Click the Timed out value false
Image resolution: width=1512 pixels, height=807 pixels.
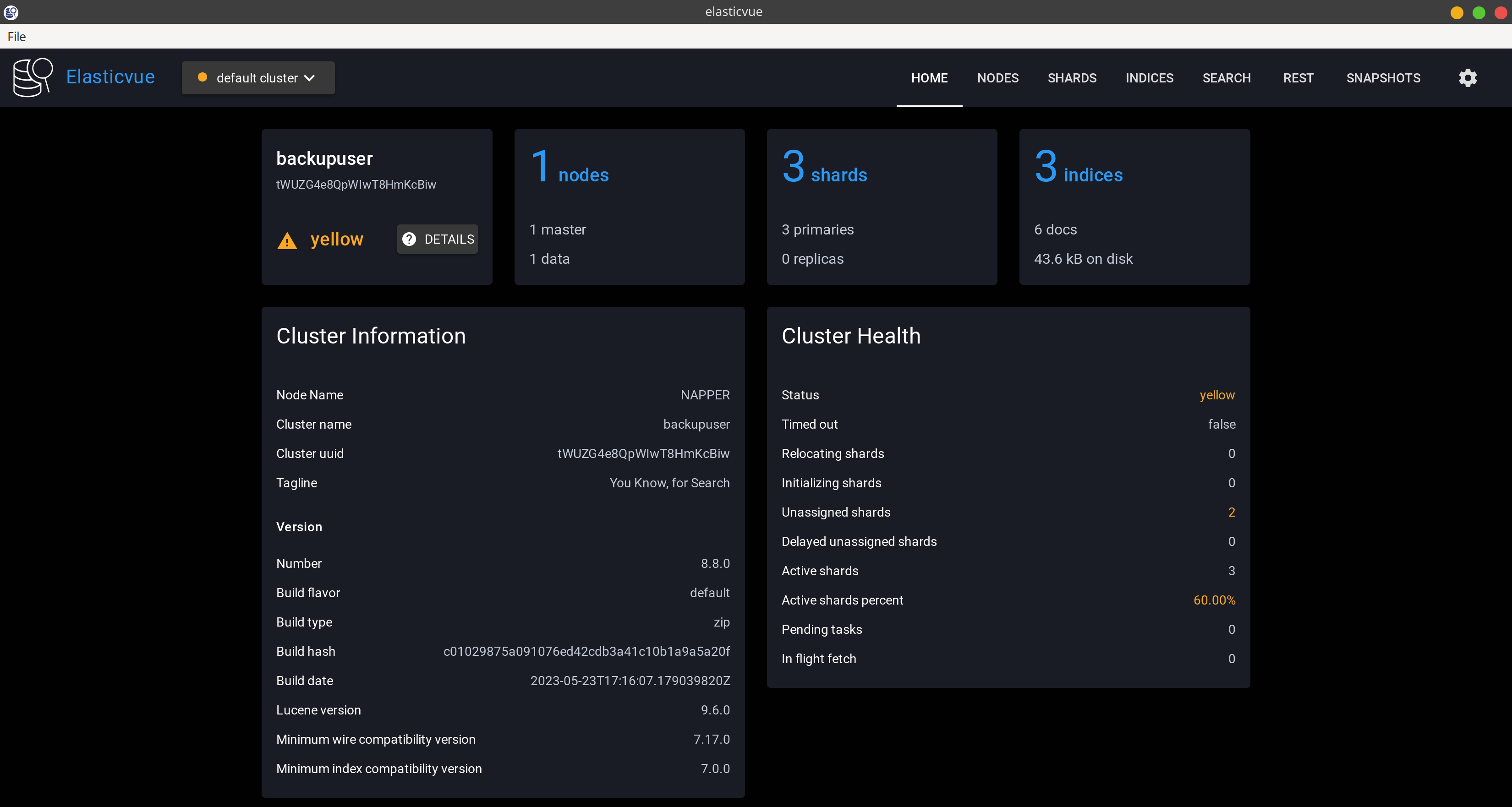click(1222, 424)
